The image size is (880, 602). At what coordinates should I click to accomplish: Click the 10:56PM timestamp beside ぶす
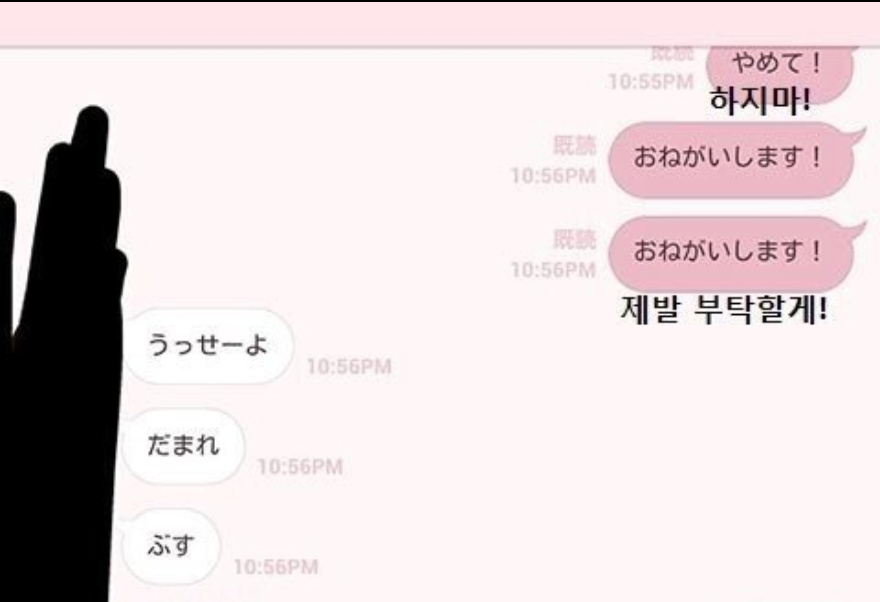coord(276,567)
